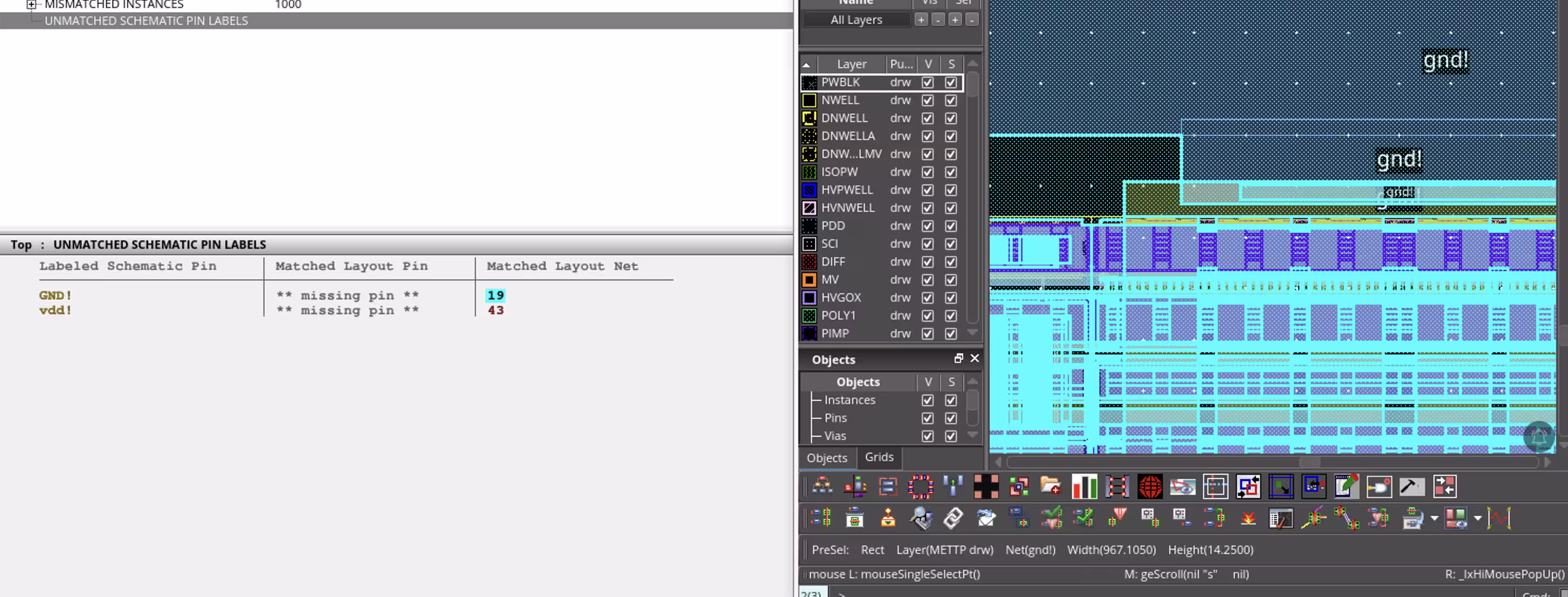The width and height of the screenshot is (1568, 597).
Task: Click the DIFF layer color swatch
Action: [809, 262]
